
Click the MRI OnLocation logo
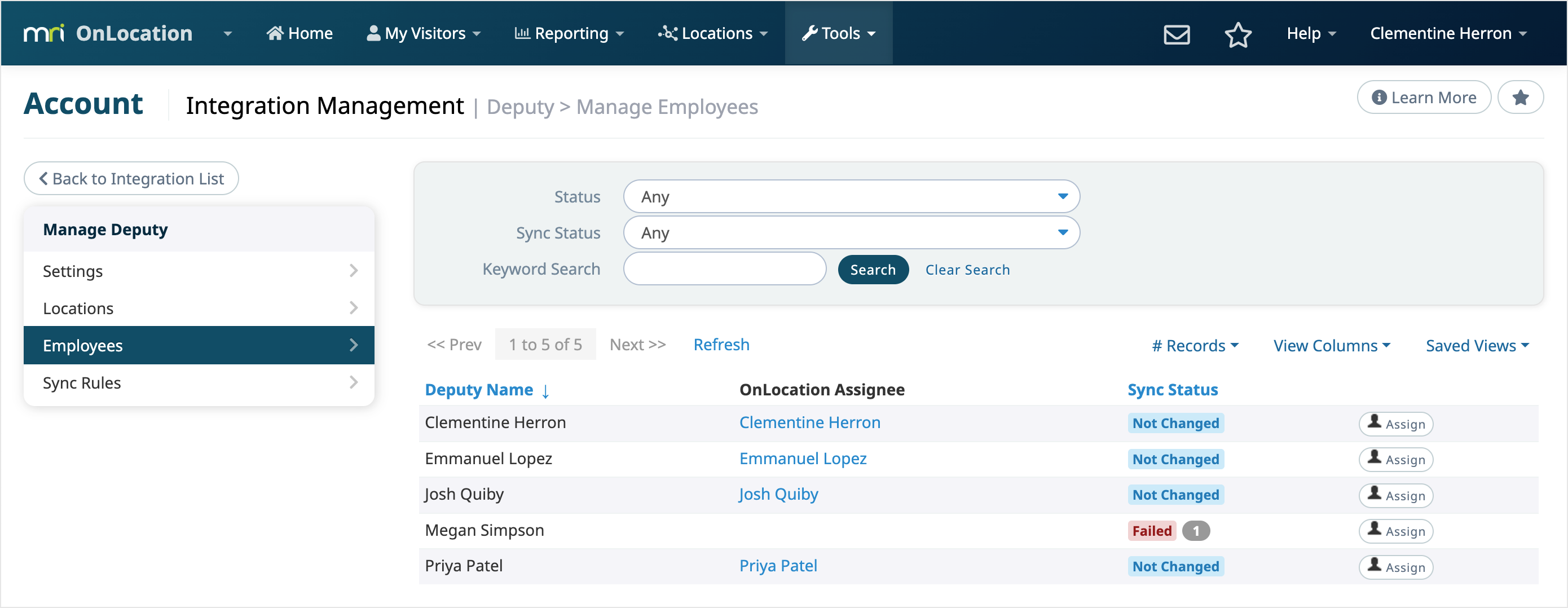(108, 33)
